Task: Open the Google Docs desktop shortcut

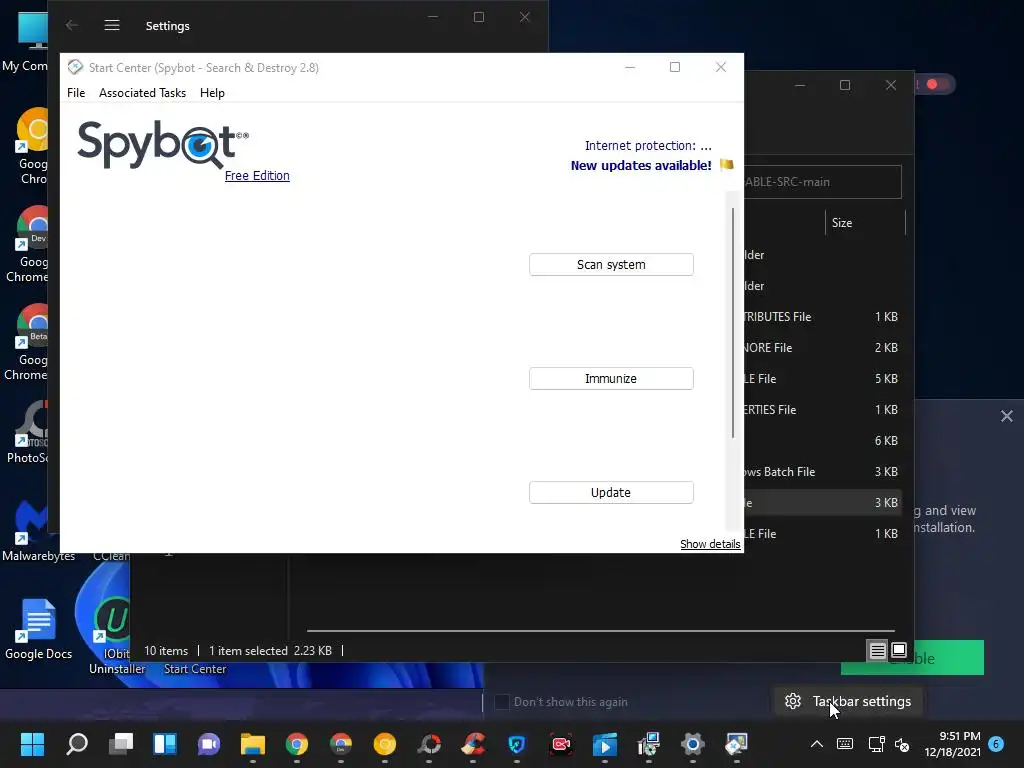Action: [x=38, y=628]
